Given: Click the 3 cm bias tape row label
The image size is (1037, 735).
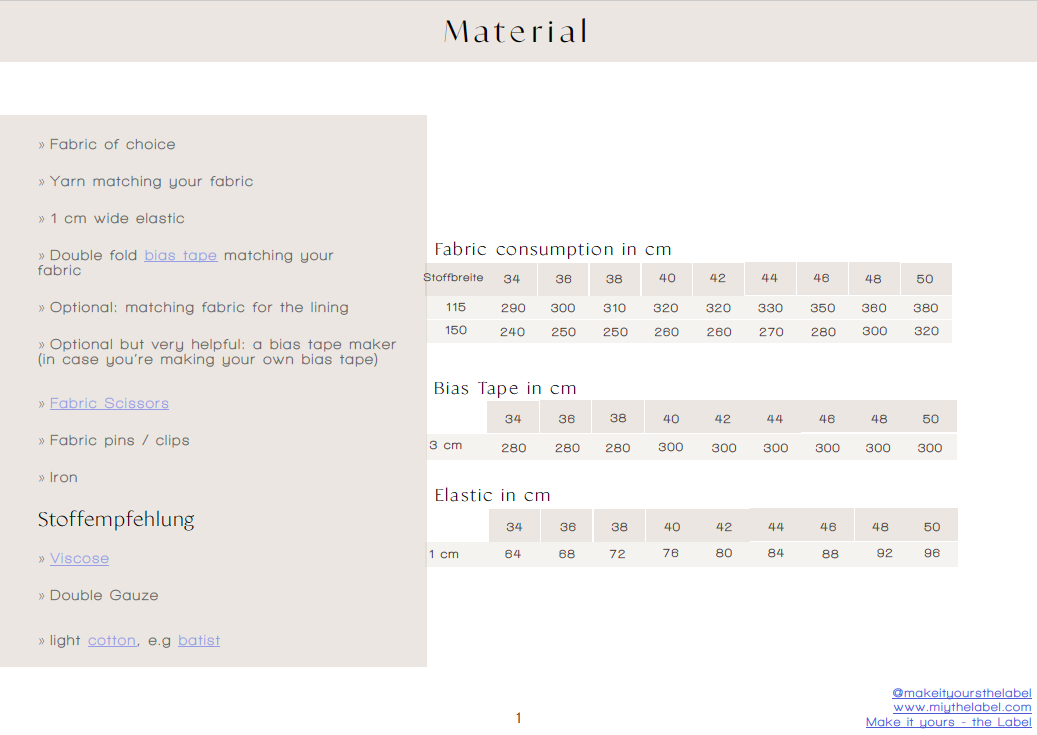Looking at the screenshot, I should [x=446, y=446].
